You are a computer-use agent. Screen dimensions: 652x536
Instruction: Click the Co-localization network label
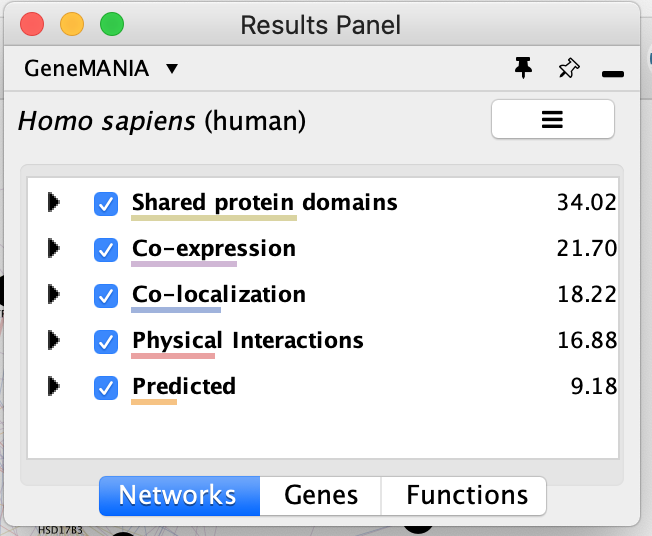click(219, 295)
